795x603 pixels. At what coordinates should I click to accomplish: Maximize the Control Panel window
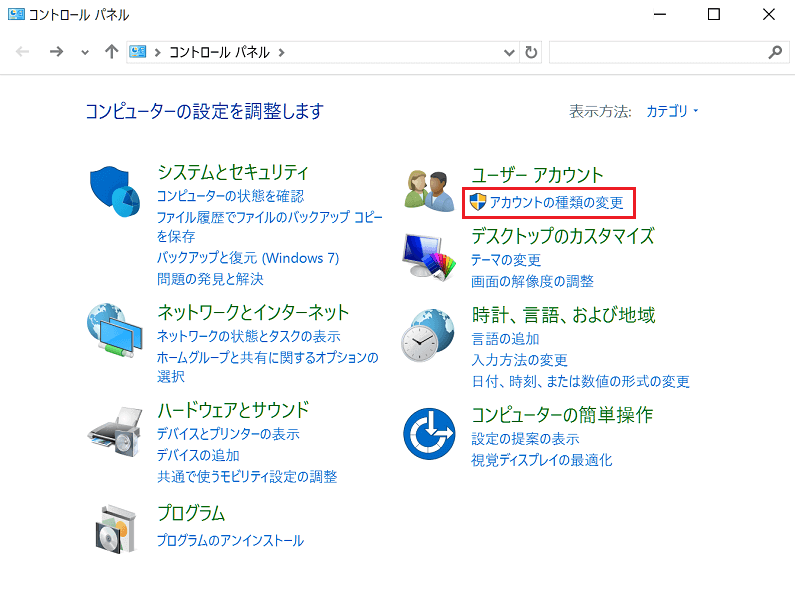pos(714,14)
